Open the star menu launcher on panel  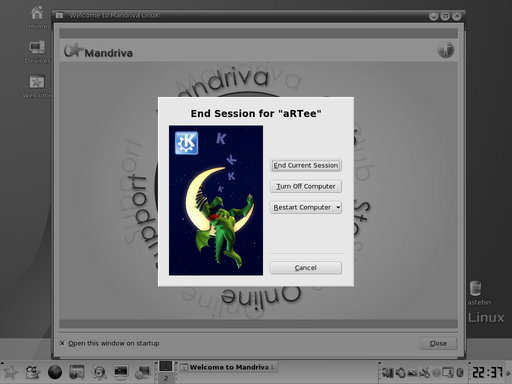[x=10, y=372]
